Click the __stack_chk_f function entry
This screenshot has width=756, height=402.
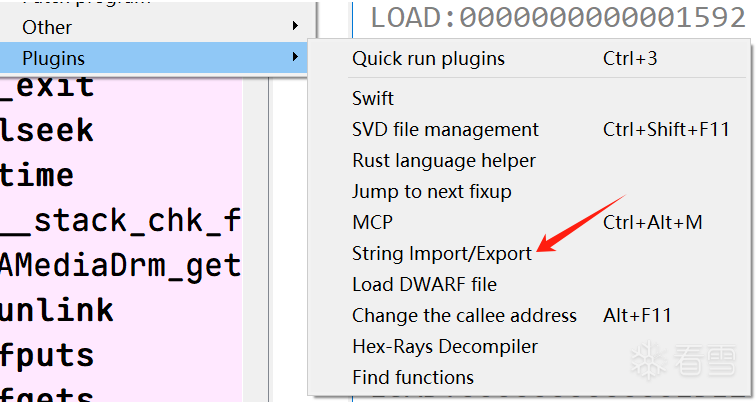point(120,220)
